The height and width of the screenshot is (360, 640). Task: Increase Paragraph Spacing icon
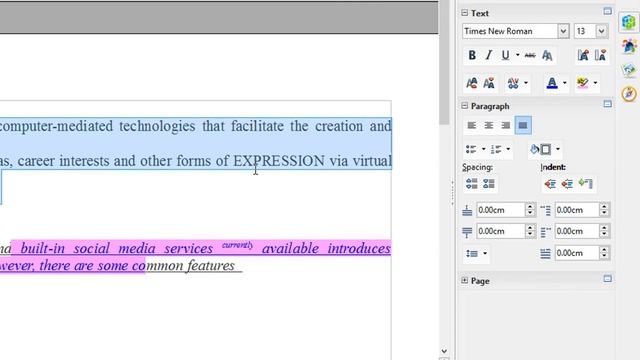coord(472,184)
